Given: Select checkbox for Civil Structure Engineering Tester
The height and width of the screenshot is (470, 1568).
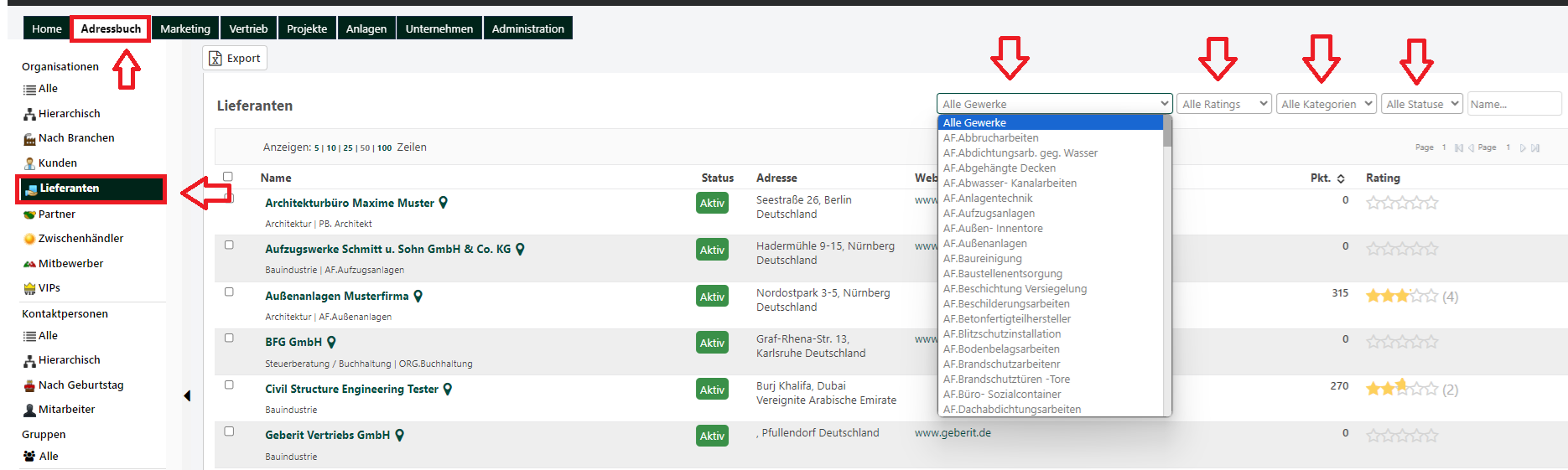Looking at the screenshot, I should (229, 385).
